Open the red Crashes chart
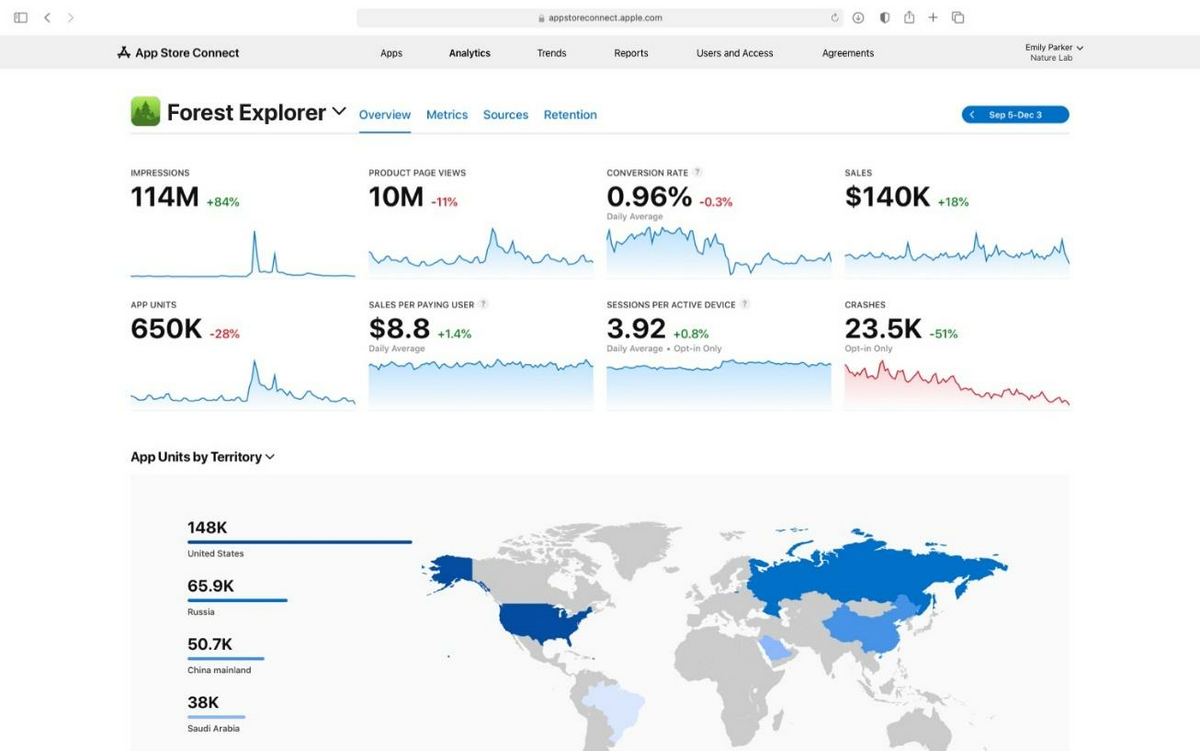1200x751 pixels. click(x=957, y=383)
